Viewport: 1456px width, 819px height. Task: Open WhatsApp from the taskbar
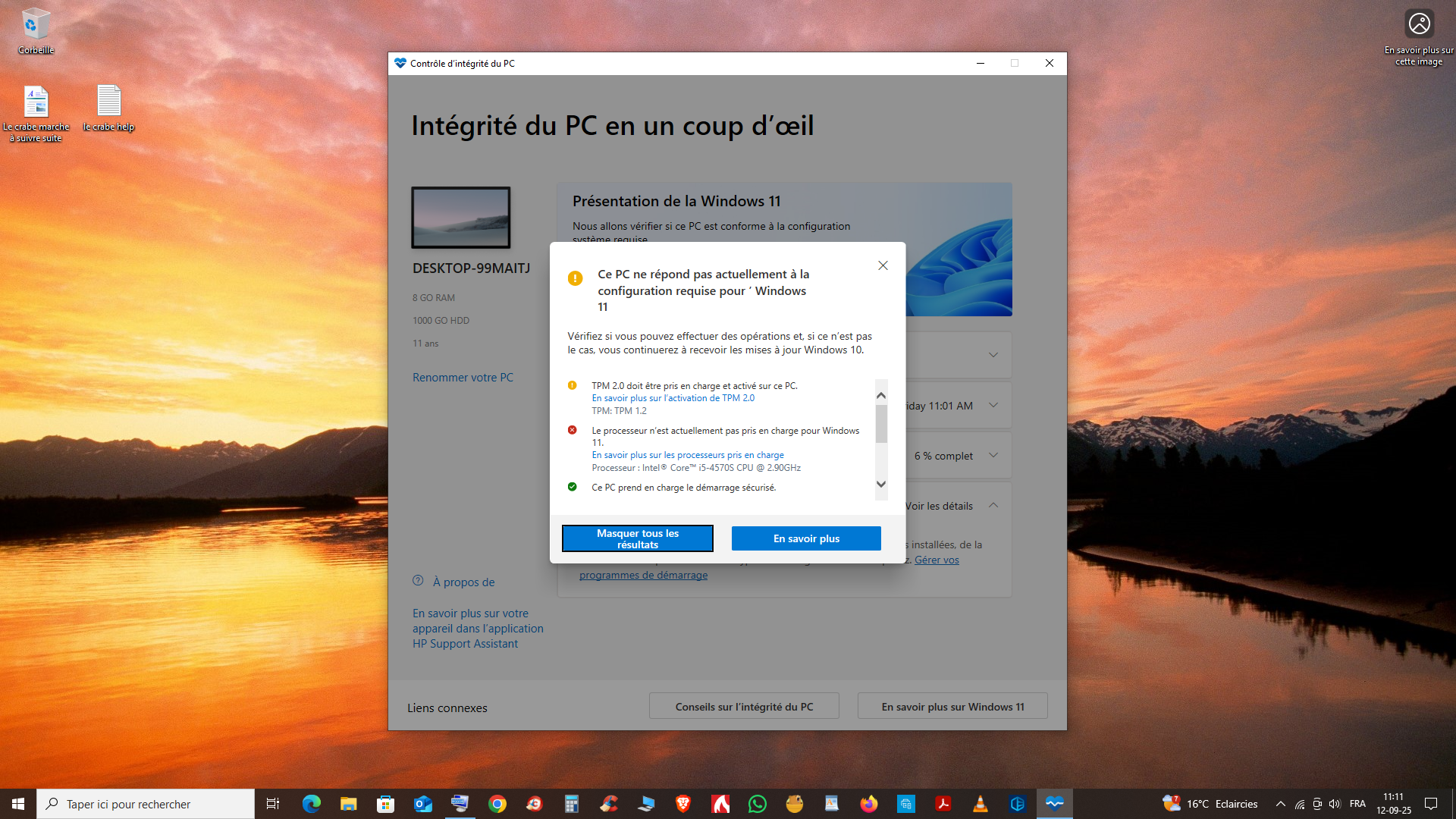click(758, 804)
